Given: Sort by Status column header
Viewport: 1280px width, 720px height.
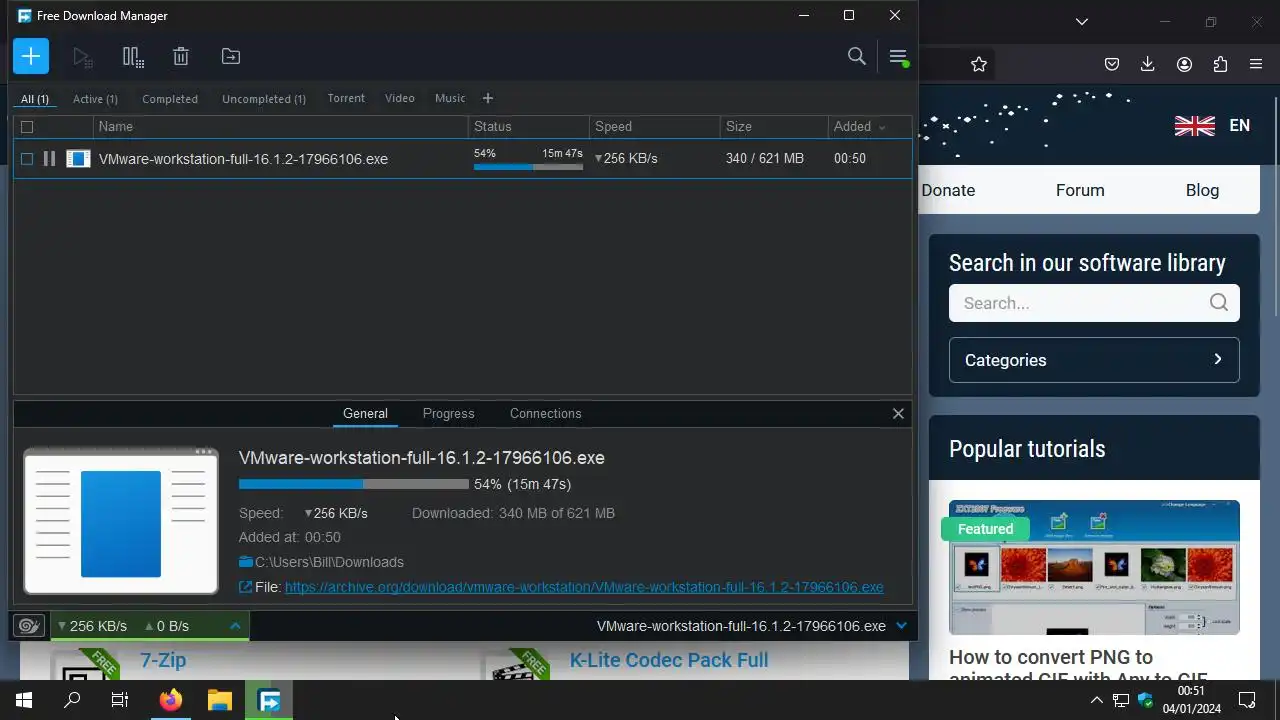Looking at the screenshot, I should (528, 127).
